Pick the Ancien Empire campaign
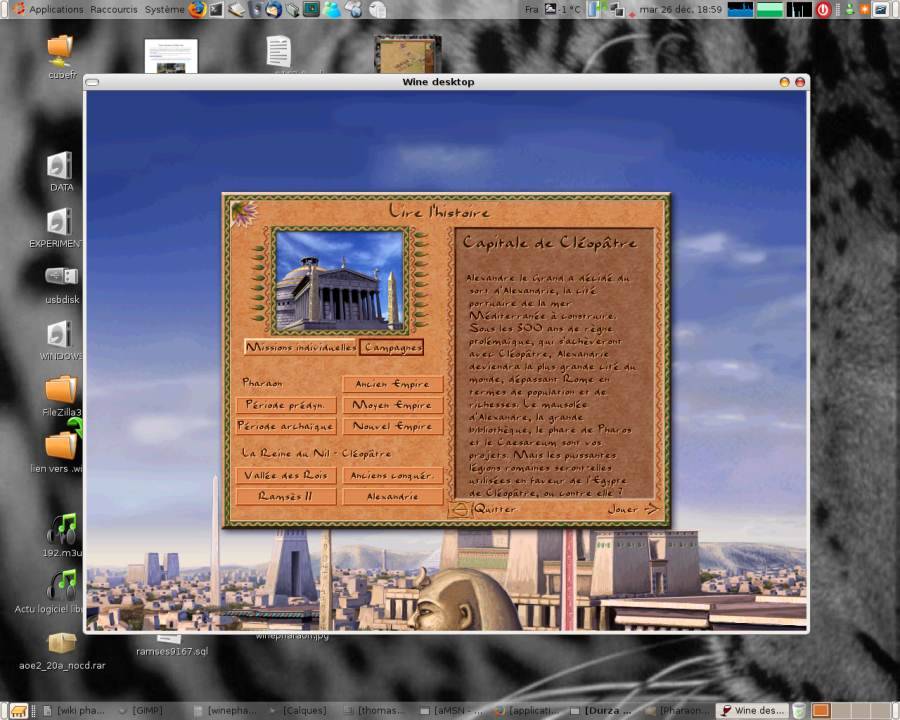 click(x=392, y=384)
